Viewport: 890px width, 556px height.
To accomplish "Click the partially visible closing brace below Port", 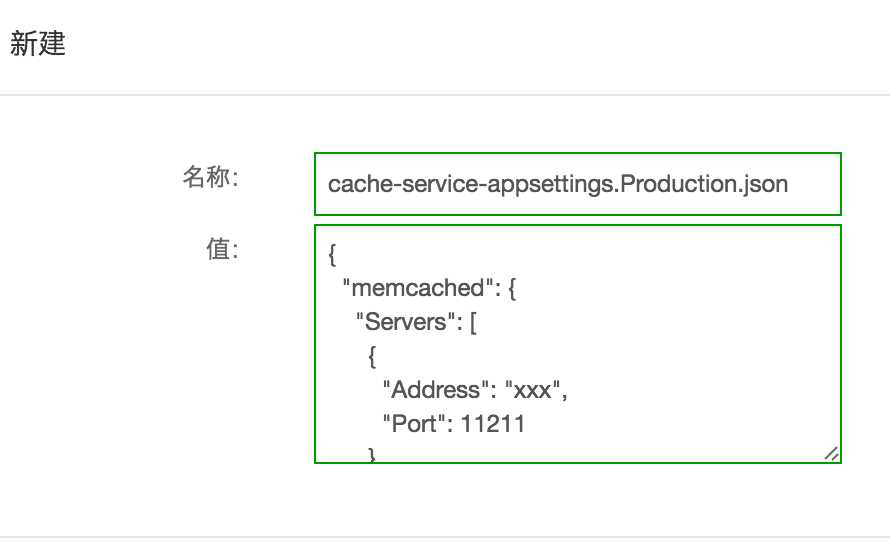I will [x=372, y=456].
